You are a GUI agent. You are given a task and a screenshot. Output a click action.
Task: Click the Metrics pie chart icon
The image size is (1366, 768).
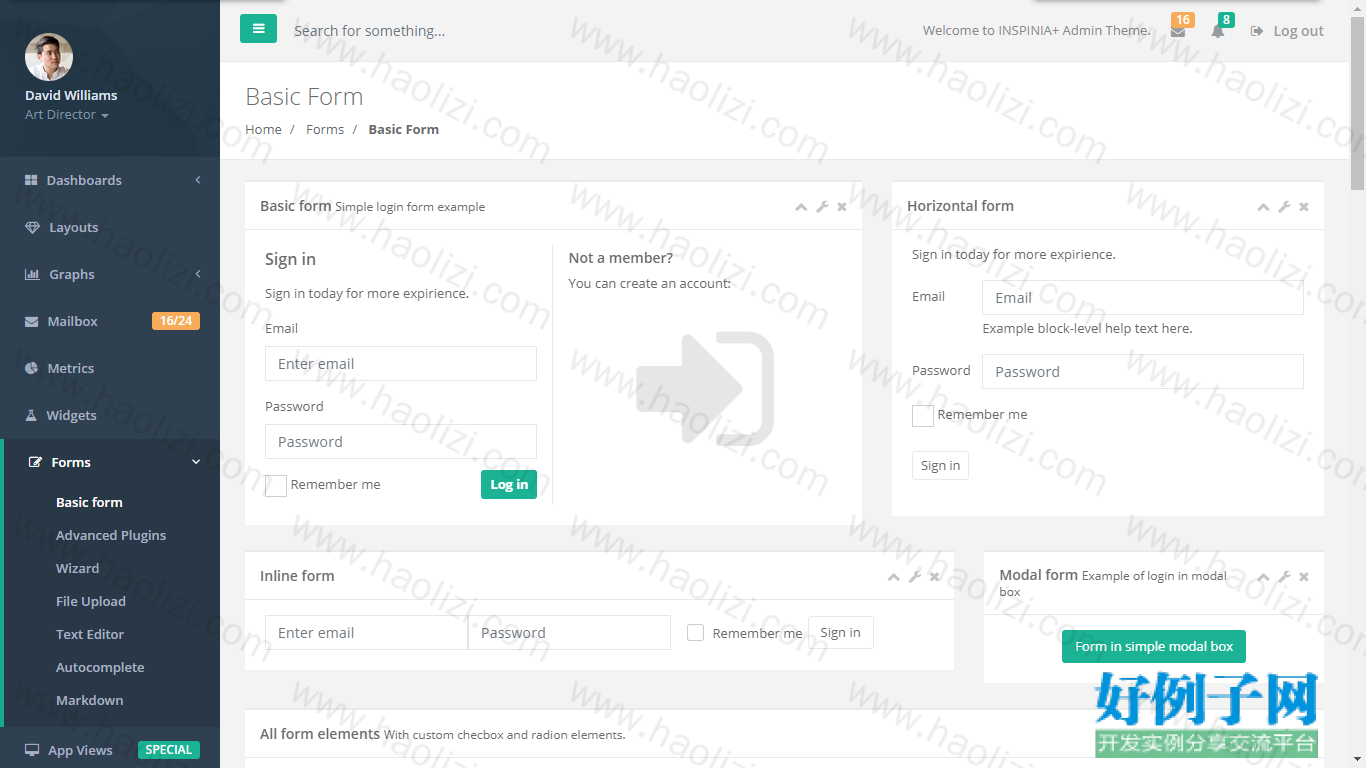click(31, 368)
